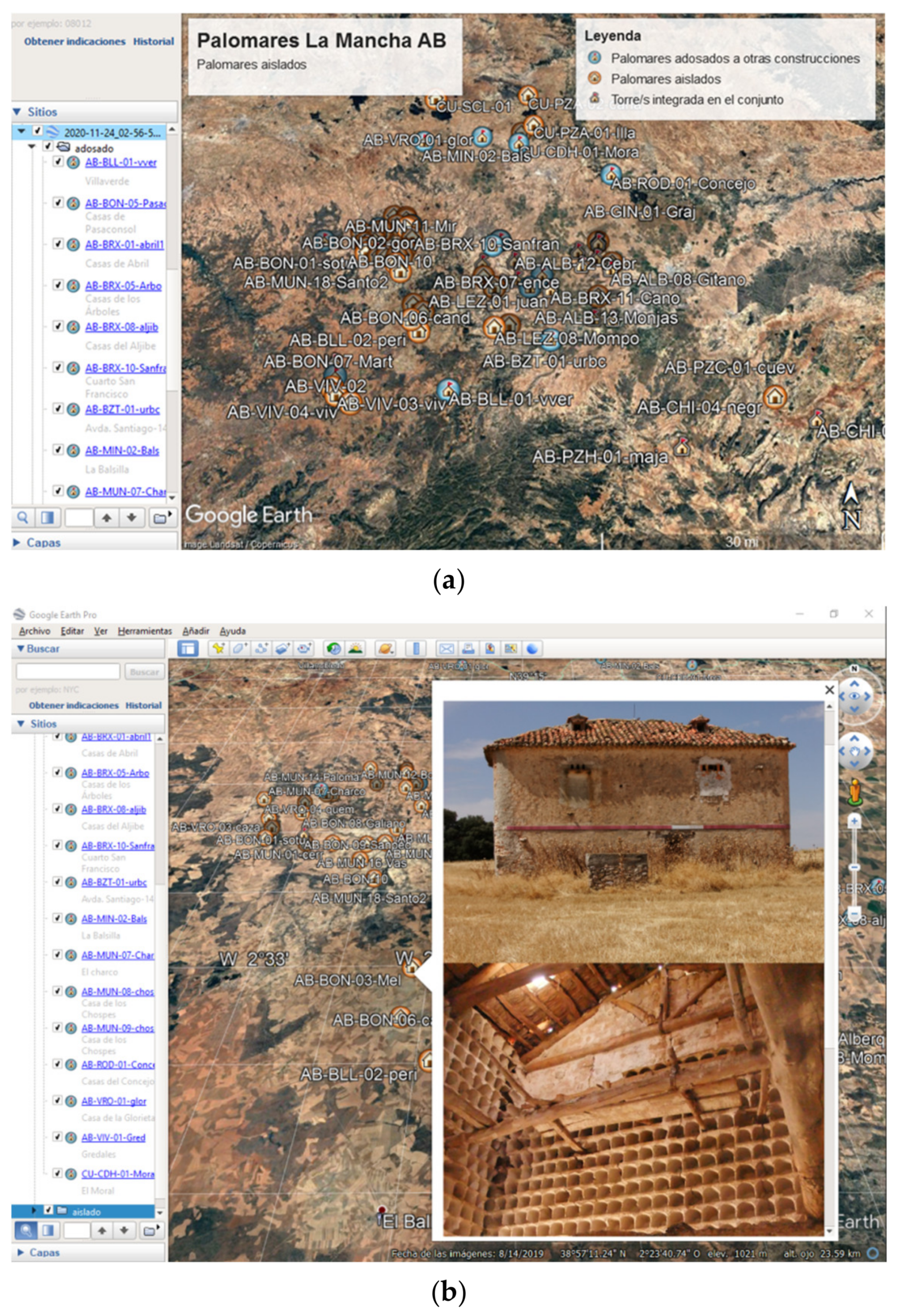898x1316 pixels.
Task: Toggle the Sunlight tool on the toolbar
Action: [x=356, y=649]
